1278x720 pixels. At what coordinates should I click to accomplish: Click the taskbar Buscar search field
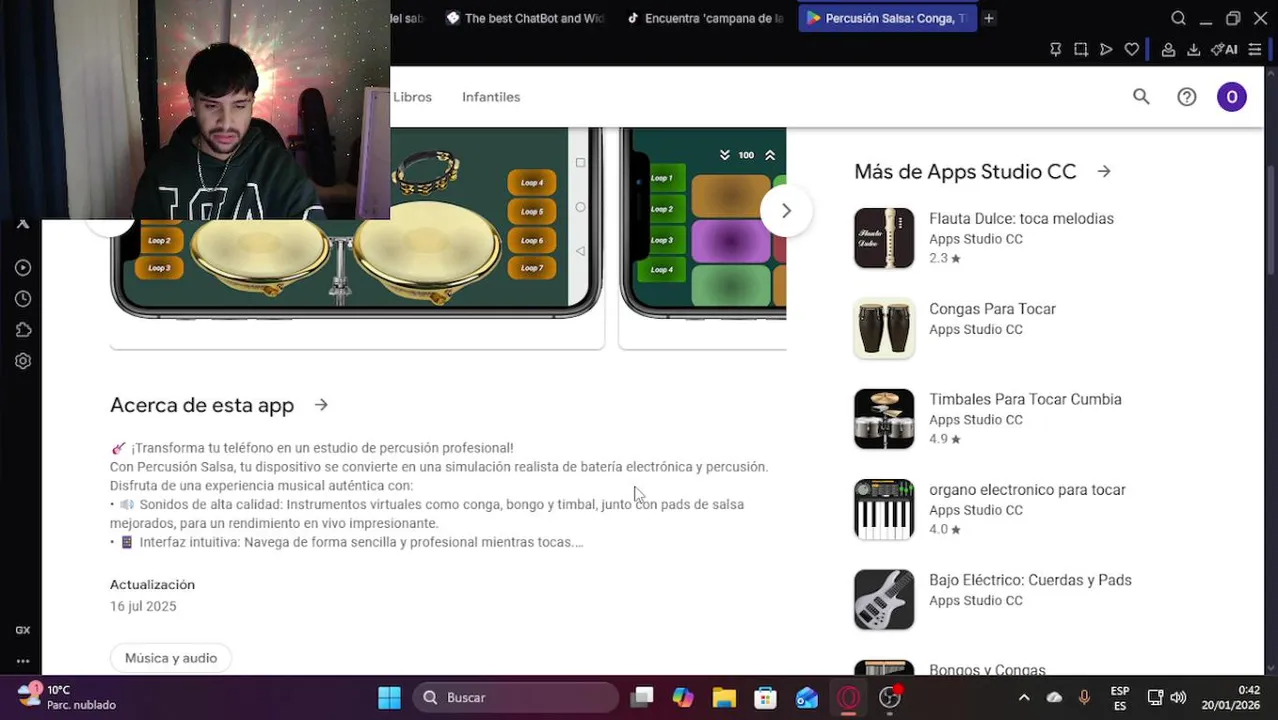(x=516, y=697)
